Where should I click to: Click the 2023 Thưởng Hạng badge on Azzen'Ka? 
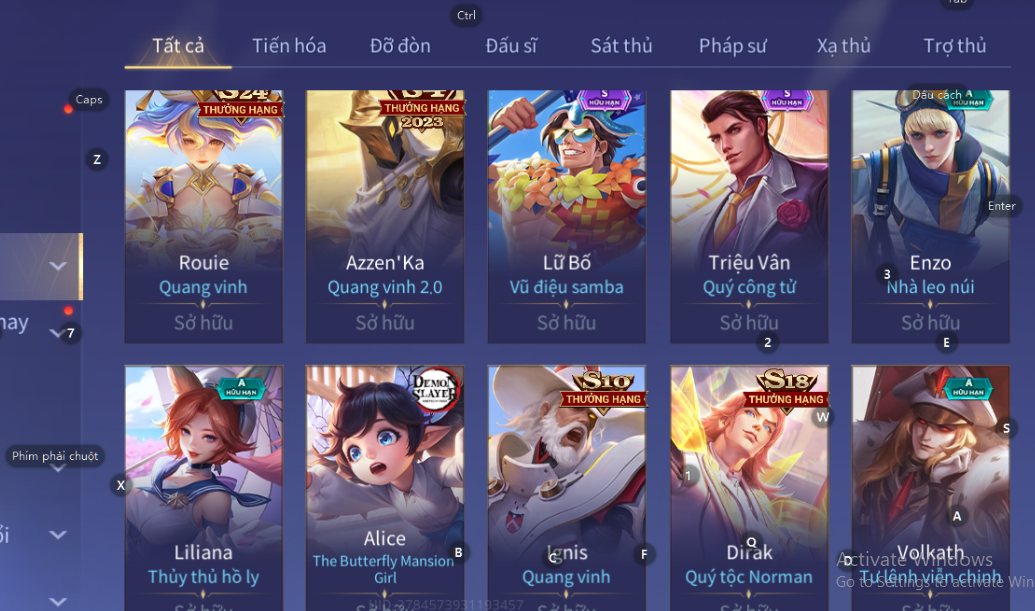[x=422, y=110]
